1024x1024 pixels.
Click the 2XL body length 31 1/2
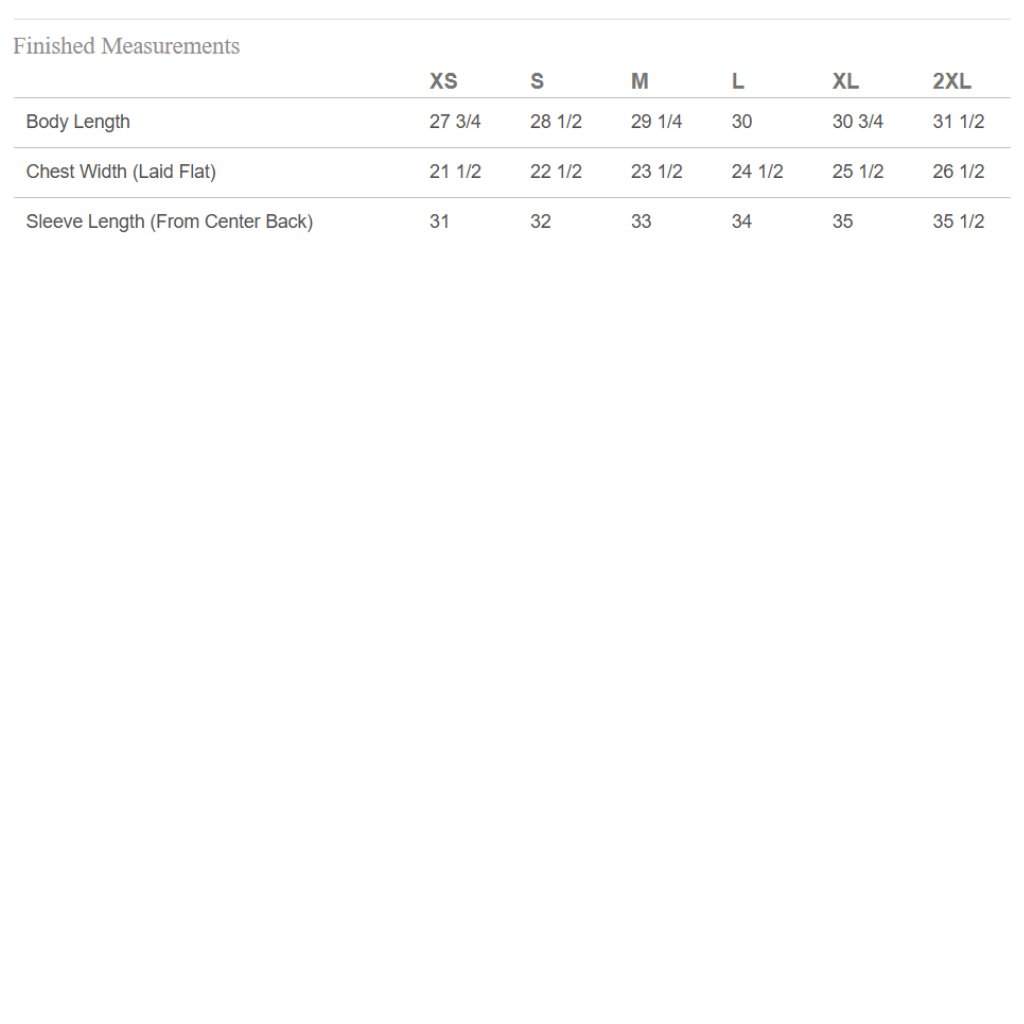pos(958,121)
